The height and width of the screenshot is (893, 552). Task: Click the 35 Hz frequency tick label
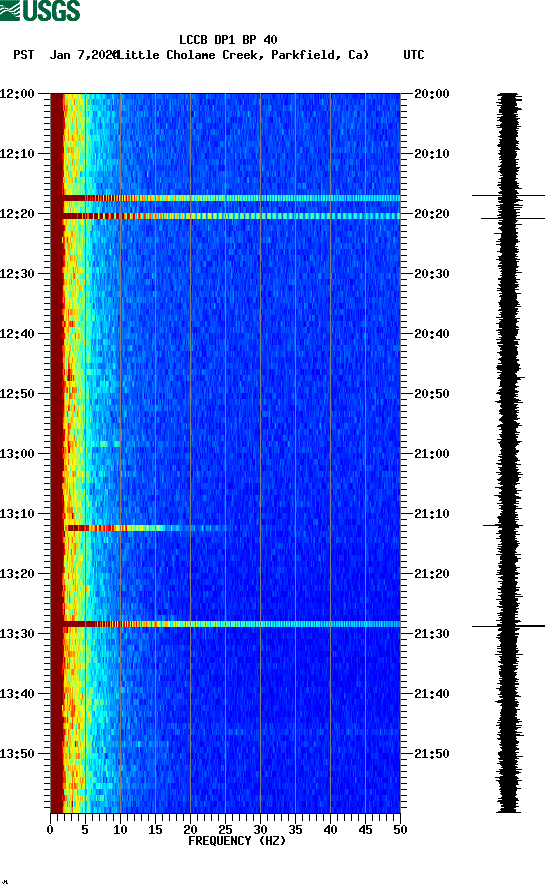[x=295, y=830]
